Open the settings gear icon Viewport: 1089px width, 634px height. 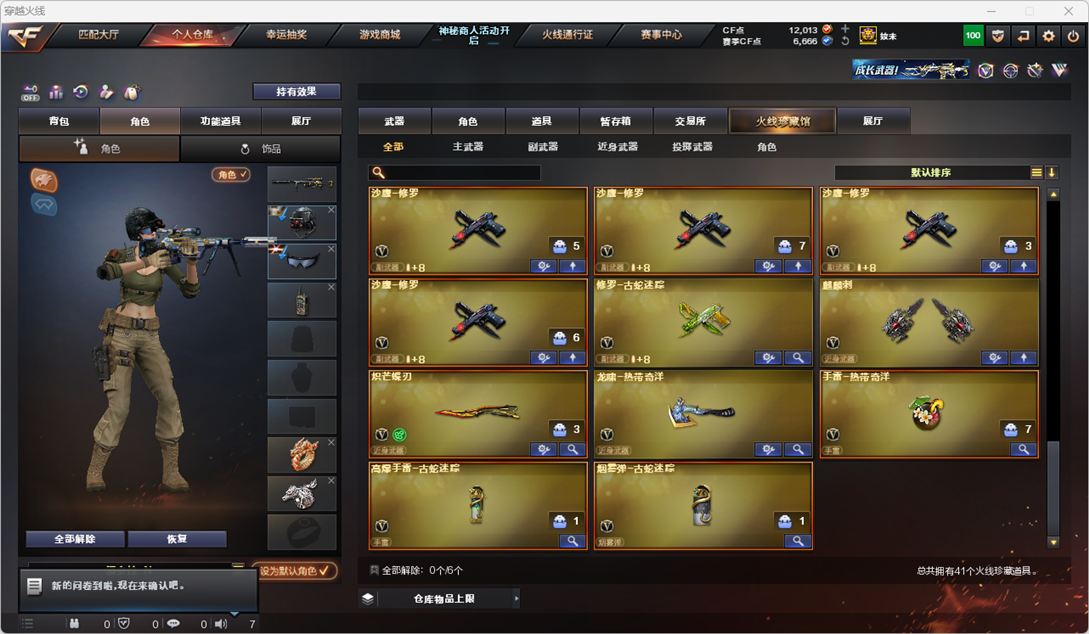click(x=1048, y=35)
